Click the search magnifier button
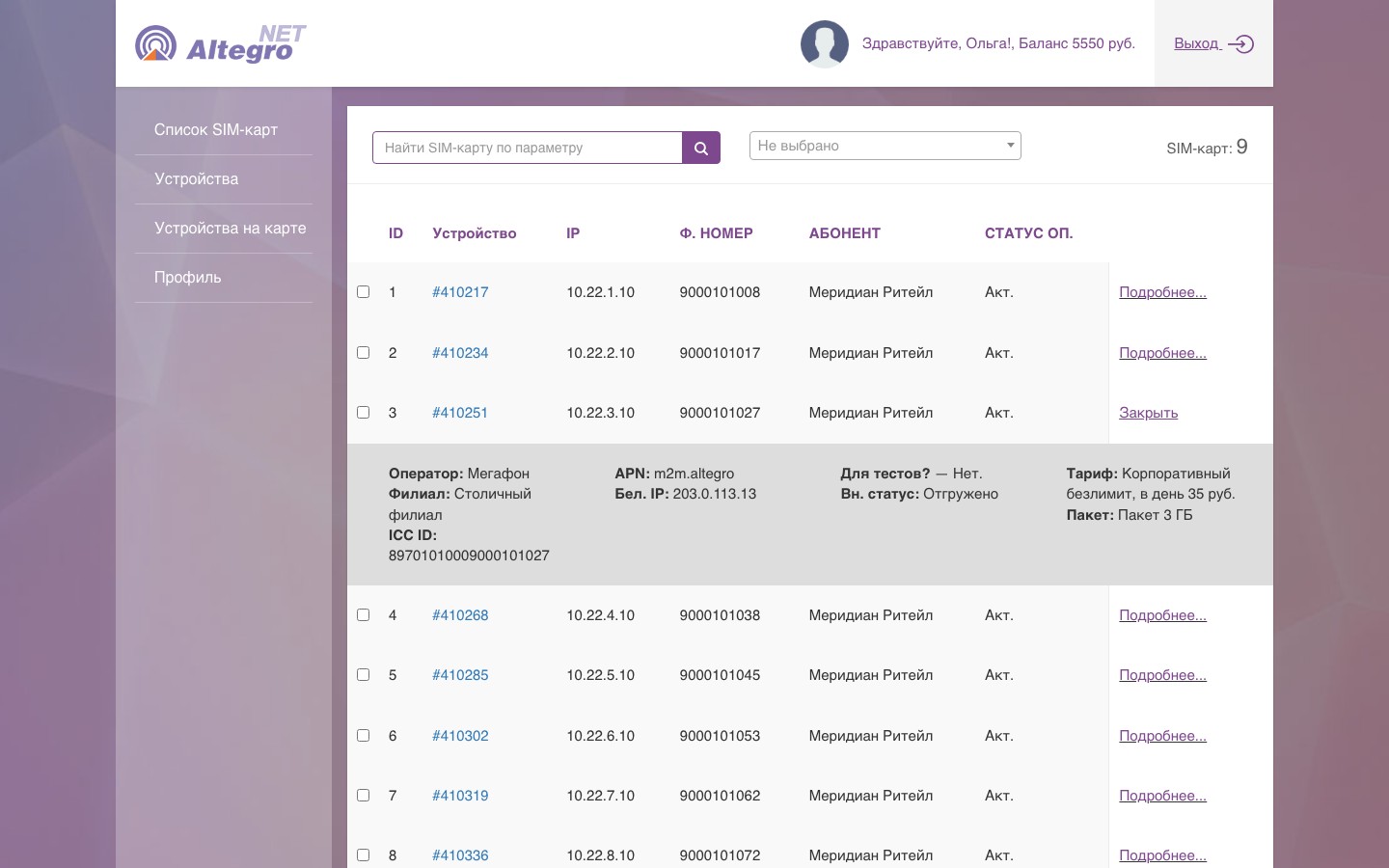 point(701,148)
